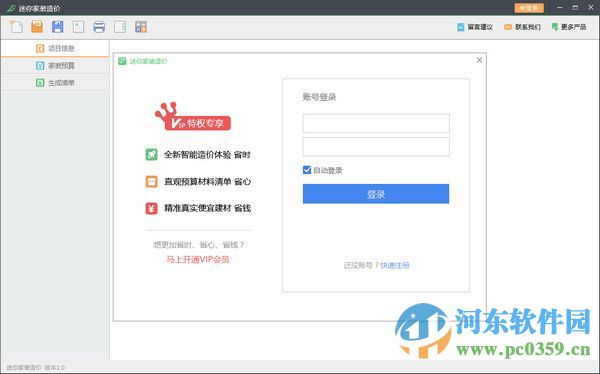Click the 留言建议 feedback button
This screenshot has height=374, width=600.
pyautogui.click(x=475, y=27)
